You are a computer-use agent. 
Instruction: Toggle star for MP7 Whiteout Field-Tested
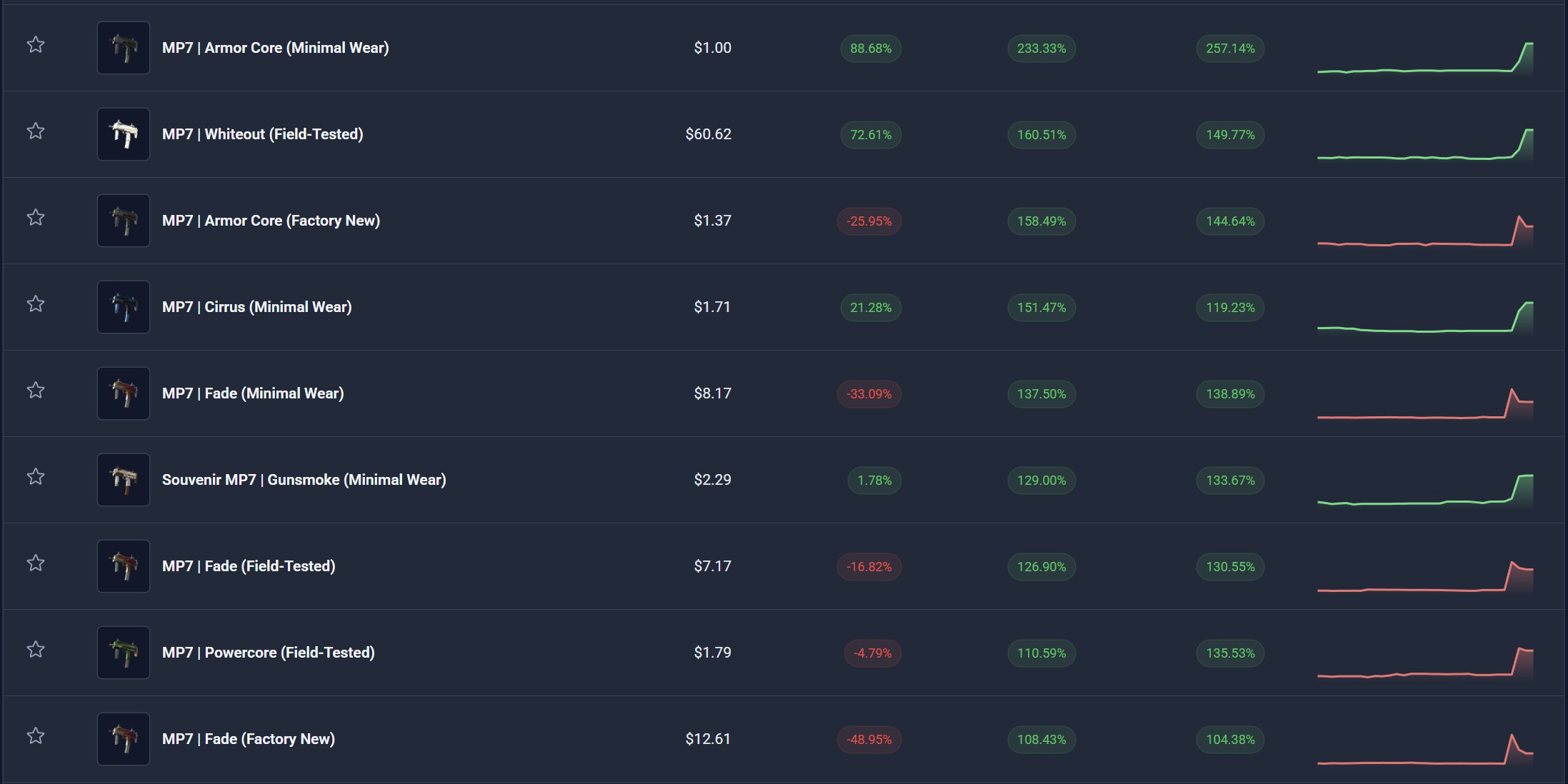point(36,131)
